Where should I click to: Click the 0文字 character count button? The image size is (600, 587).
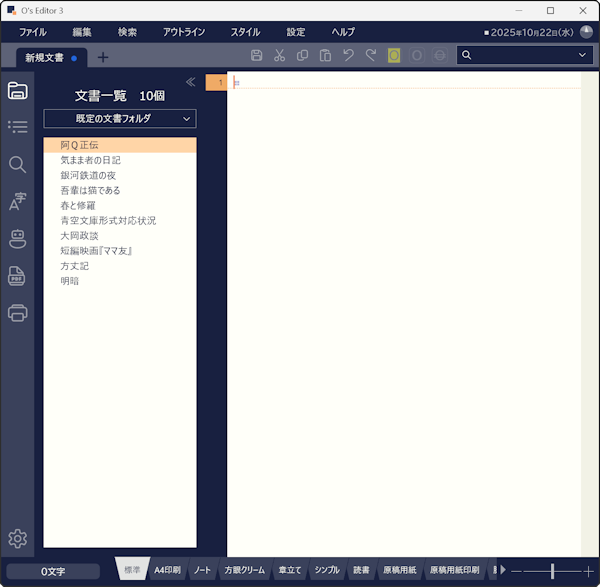point(53,571)
